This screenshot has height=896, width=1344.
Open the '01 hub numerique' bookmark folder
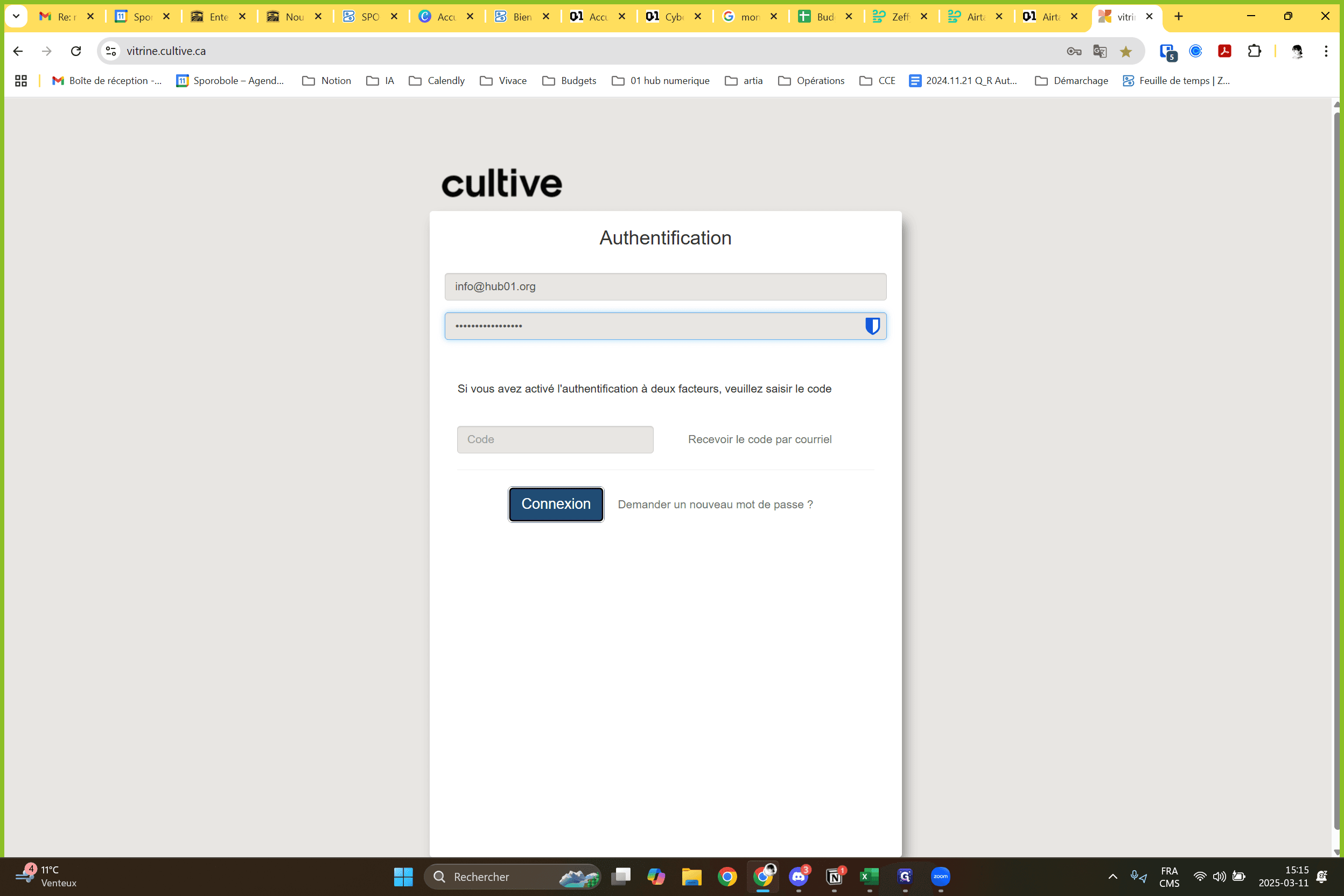(661, 81)
